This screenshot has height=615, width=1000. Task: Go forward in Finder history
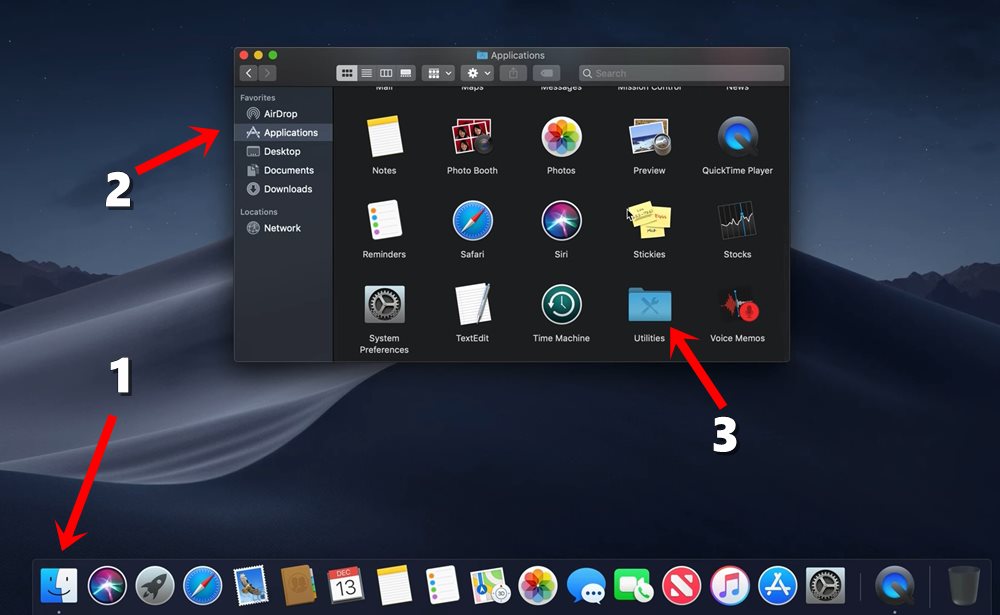[267, 73]
